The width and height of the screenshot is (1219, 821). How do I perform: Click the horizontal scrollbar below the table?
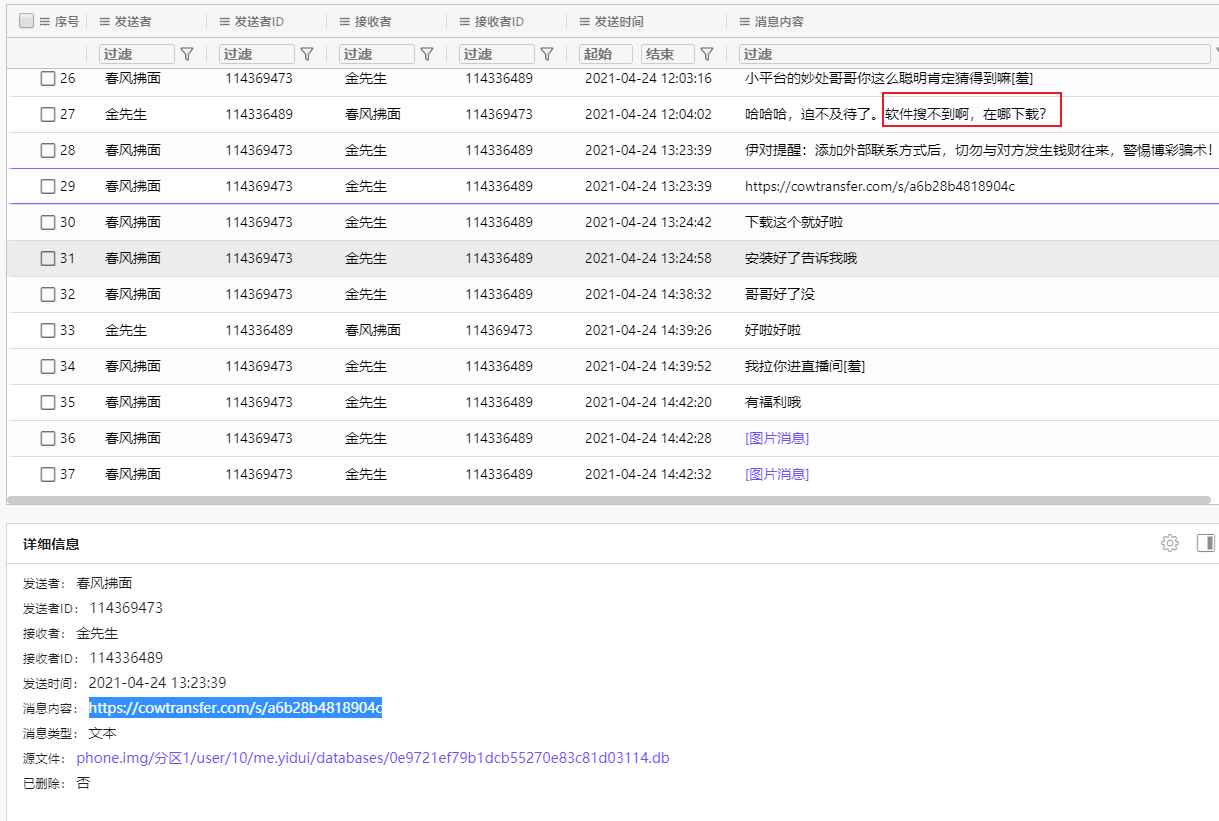tap(600, 499)
